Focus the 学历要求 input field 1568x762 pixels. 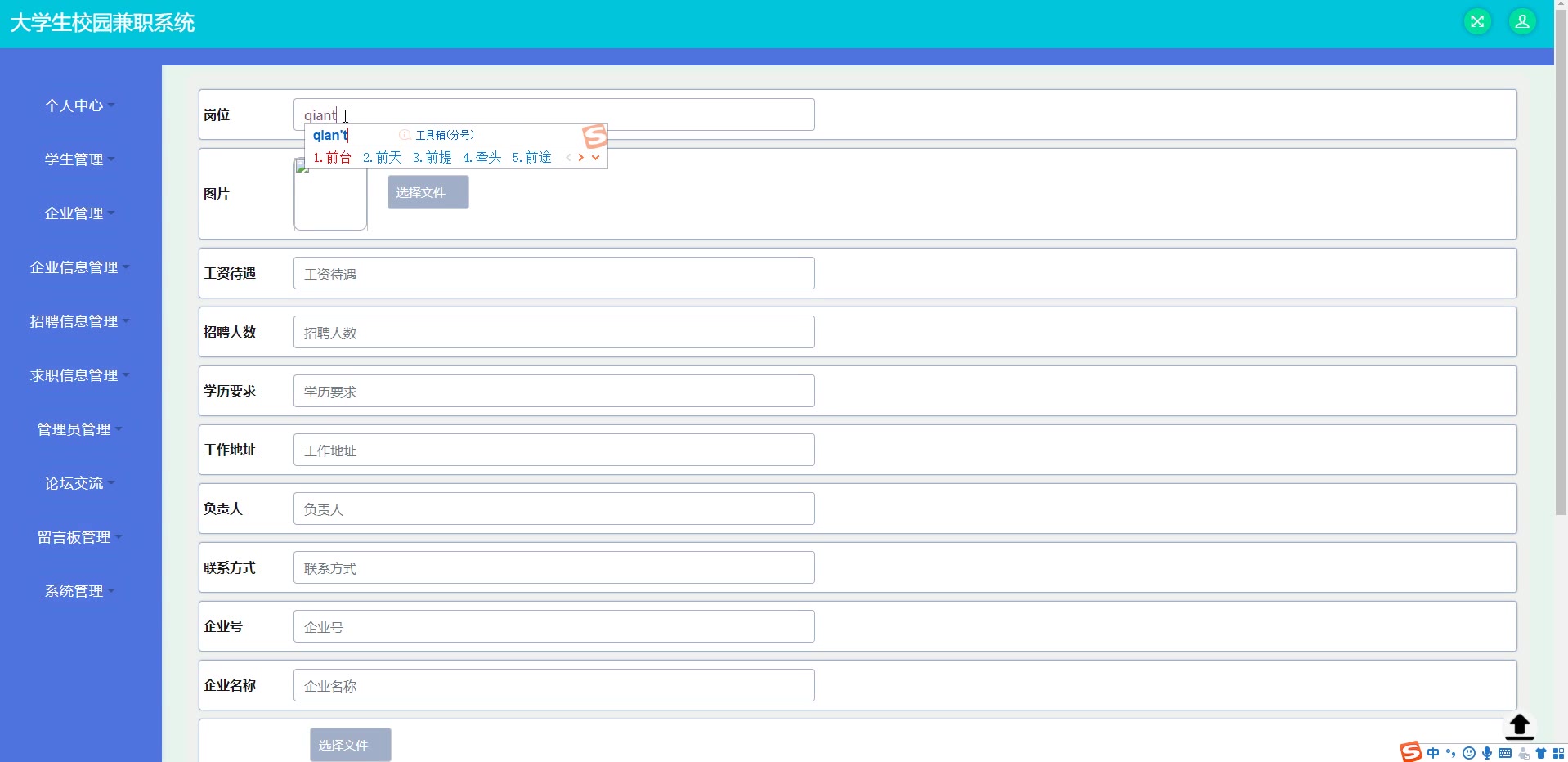pos(554,391)
